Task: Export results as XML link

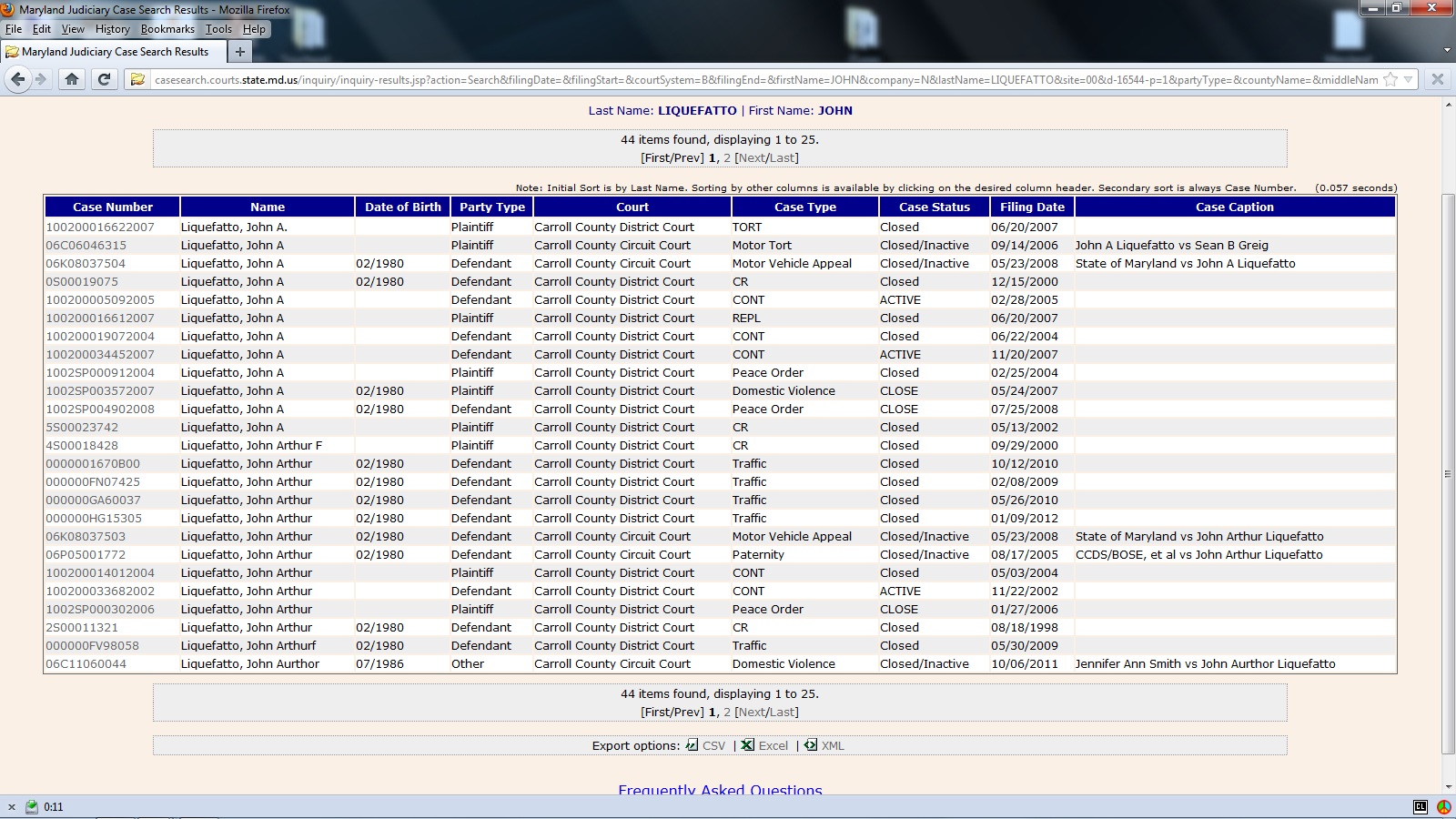Action: [833, 745]
